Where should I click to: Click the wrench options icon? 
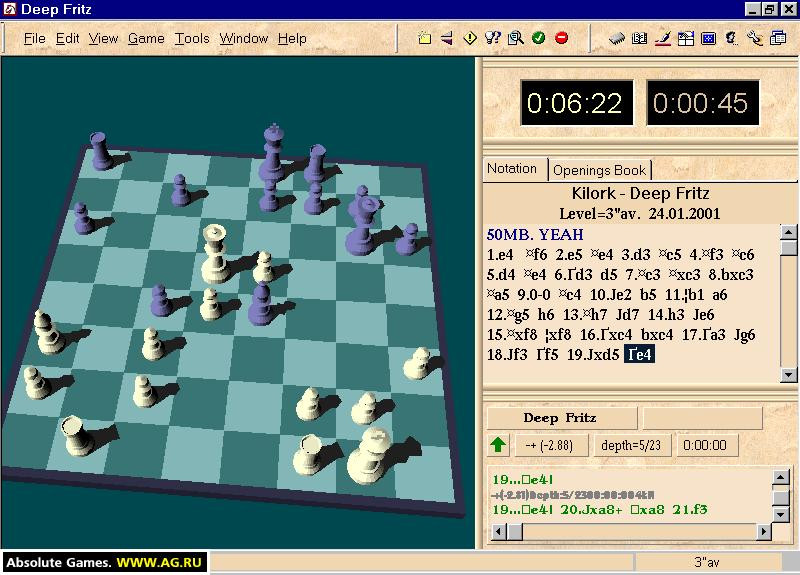click(x=755, y=38)
